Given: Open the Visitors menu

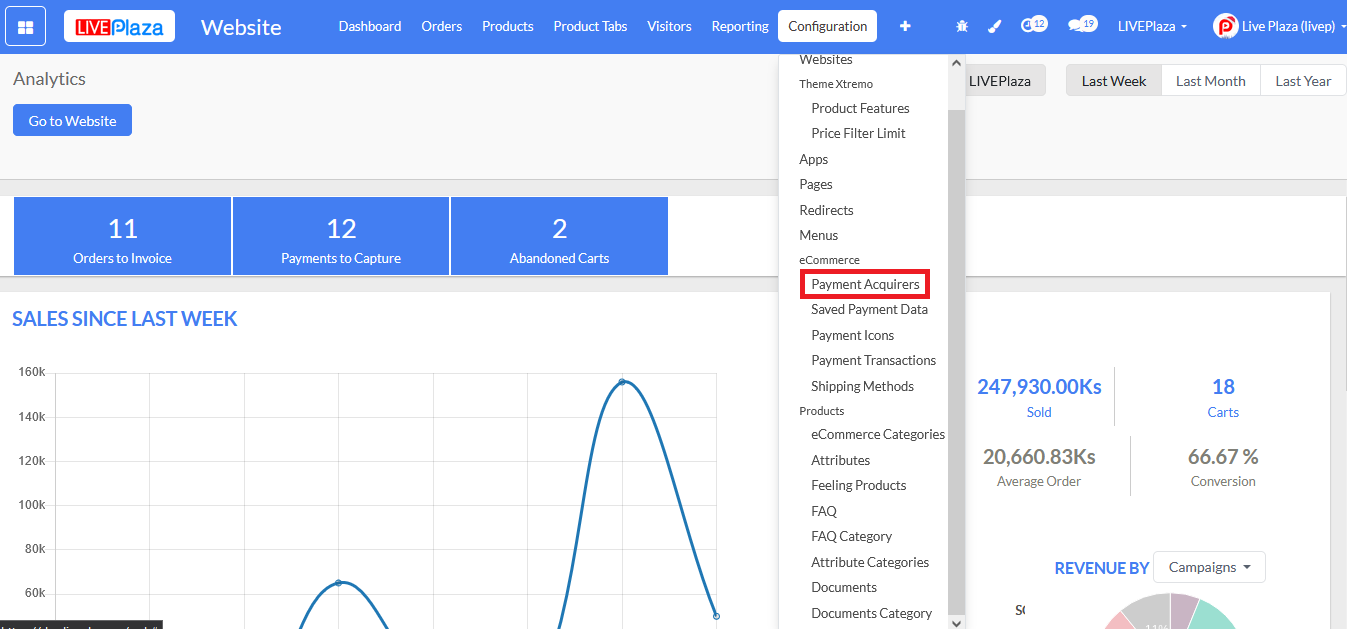Looking at the screenshot, I should coord(669,26).
